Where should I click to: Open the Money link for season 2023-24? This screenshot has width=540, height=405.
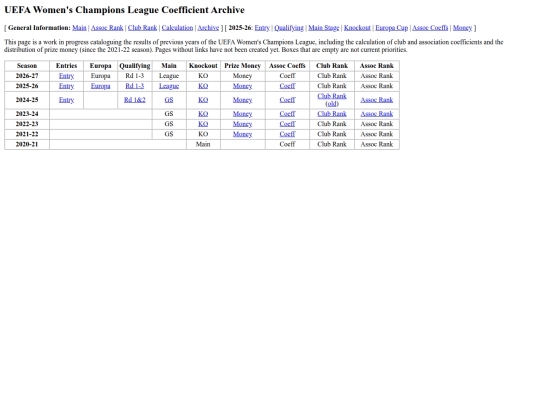tap(242, 114)
